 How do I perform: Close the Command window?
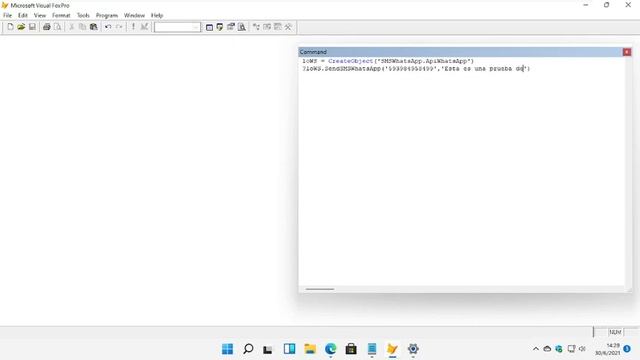pyautogui.click(x=627, y=52)
